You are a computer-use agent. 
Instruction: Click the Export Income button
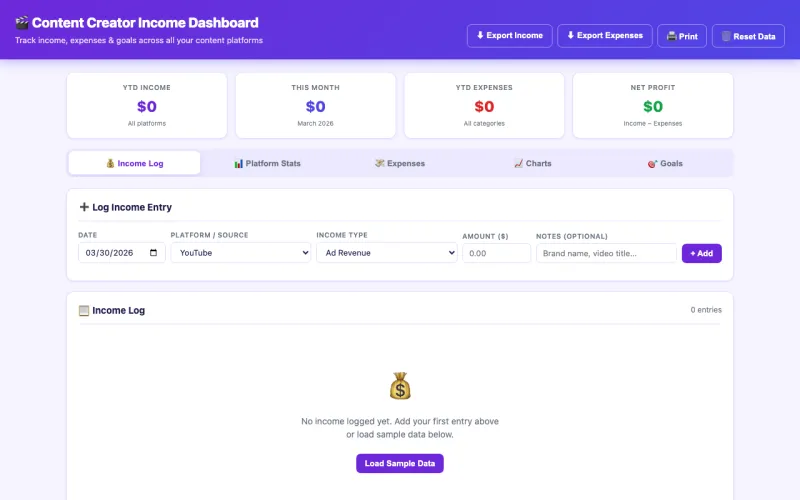509,36
